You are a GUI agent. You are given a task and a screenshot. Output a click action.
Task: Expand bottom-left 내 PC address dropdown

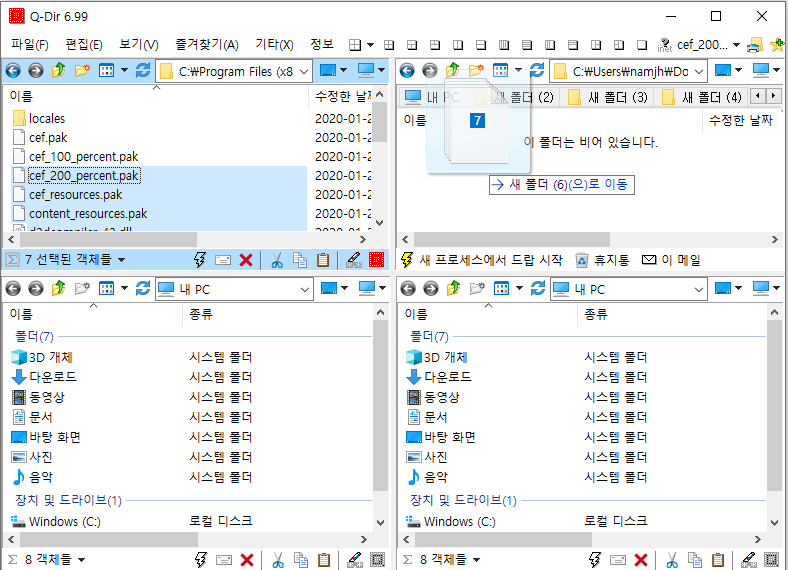(304, 290)
